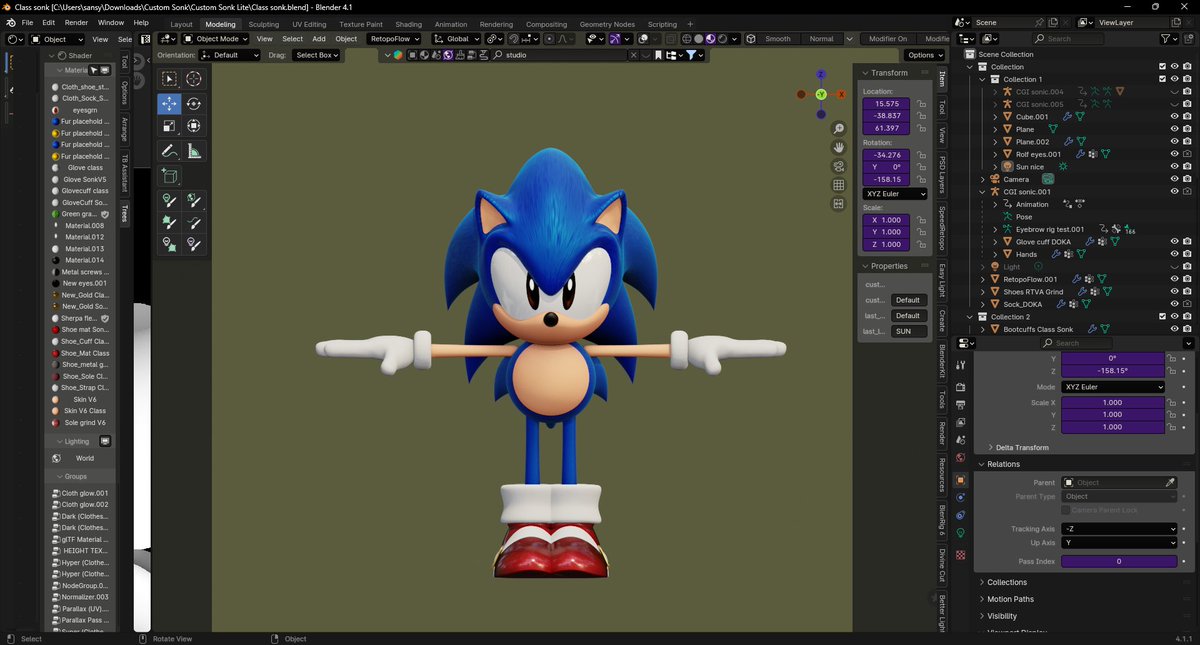Toggle render camera icon for Hands

point(1186,254)
